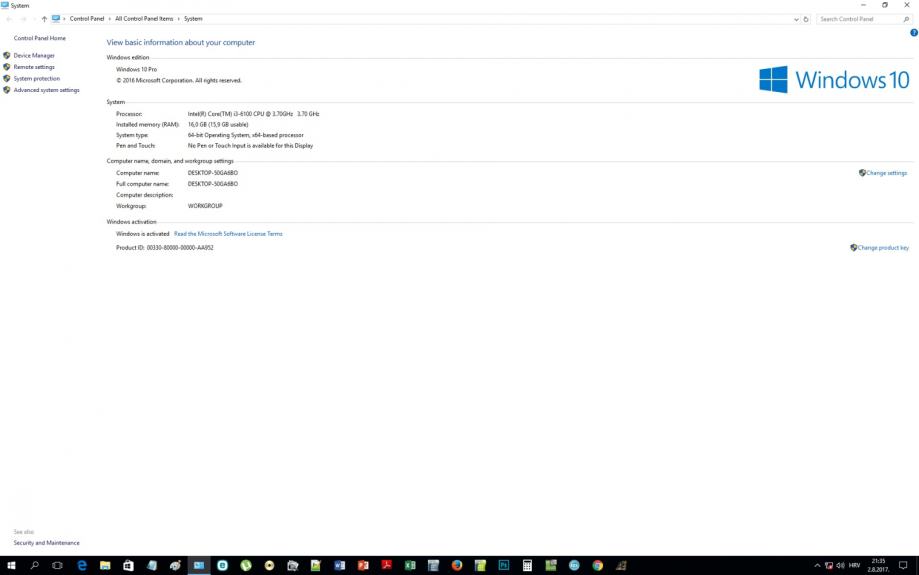Launch Word from the taskbar
This screenshot has height=575, width=919.
coord(339,566)
